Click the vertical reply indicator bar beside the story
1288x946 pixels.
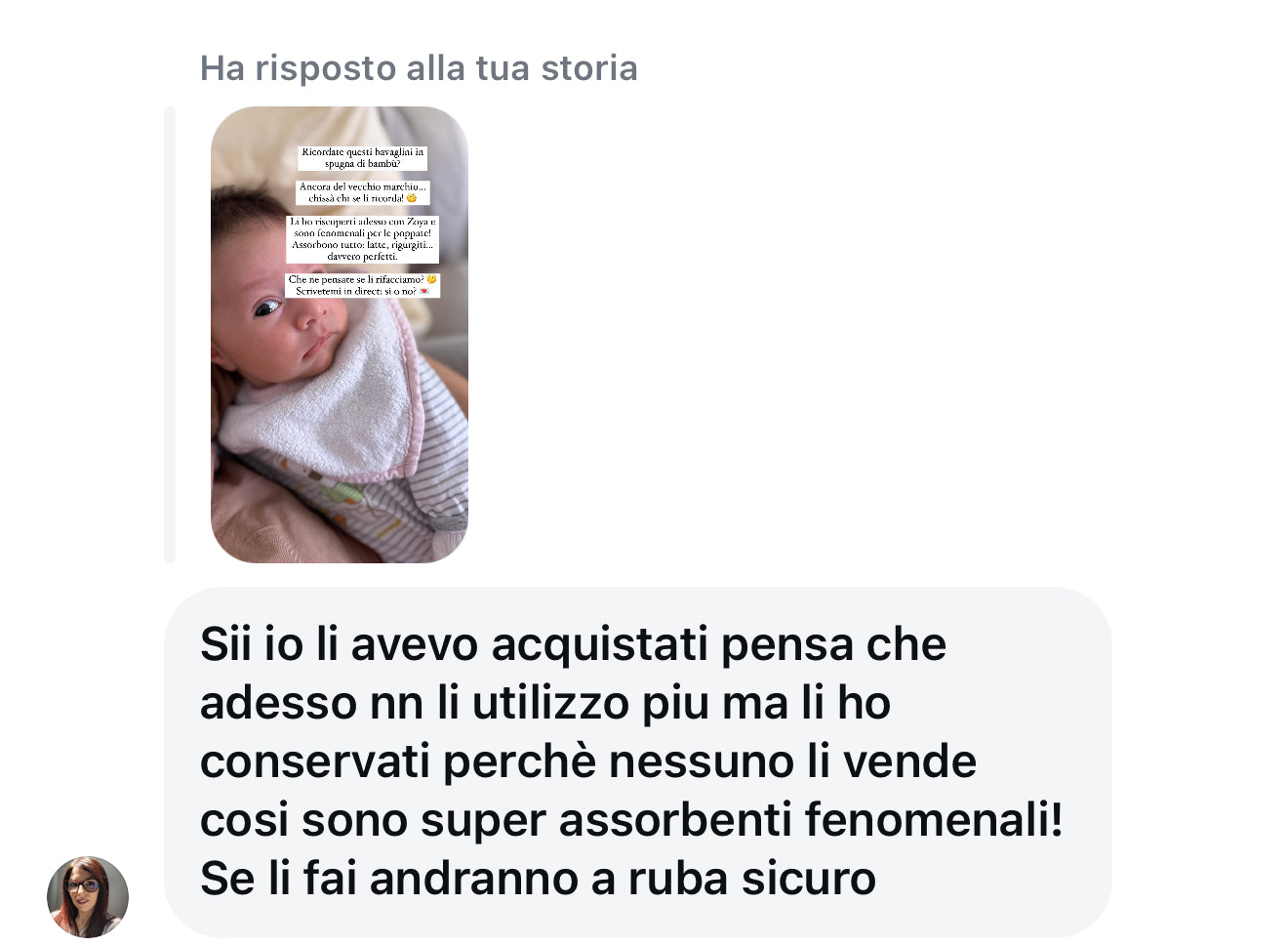[170, 334]
